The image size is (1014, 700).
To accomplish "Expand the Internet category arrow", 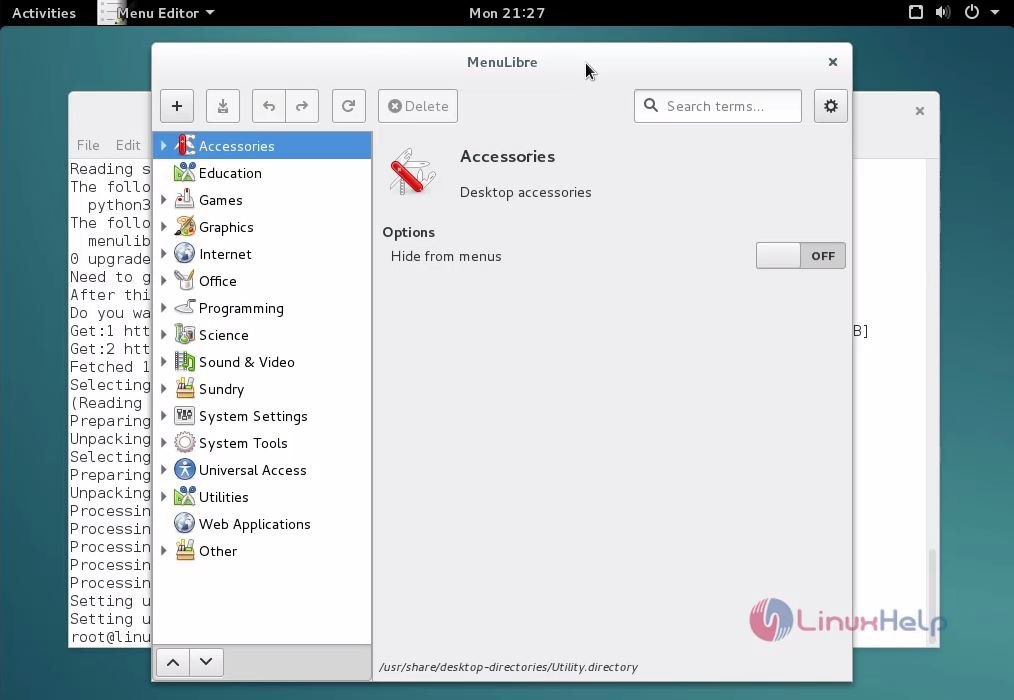I will click(x=164, y=254).
